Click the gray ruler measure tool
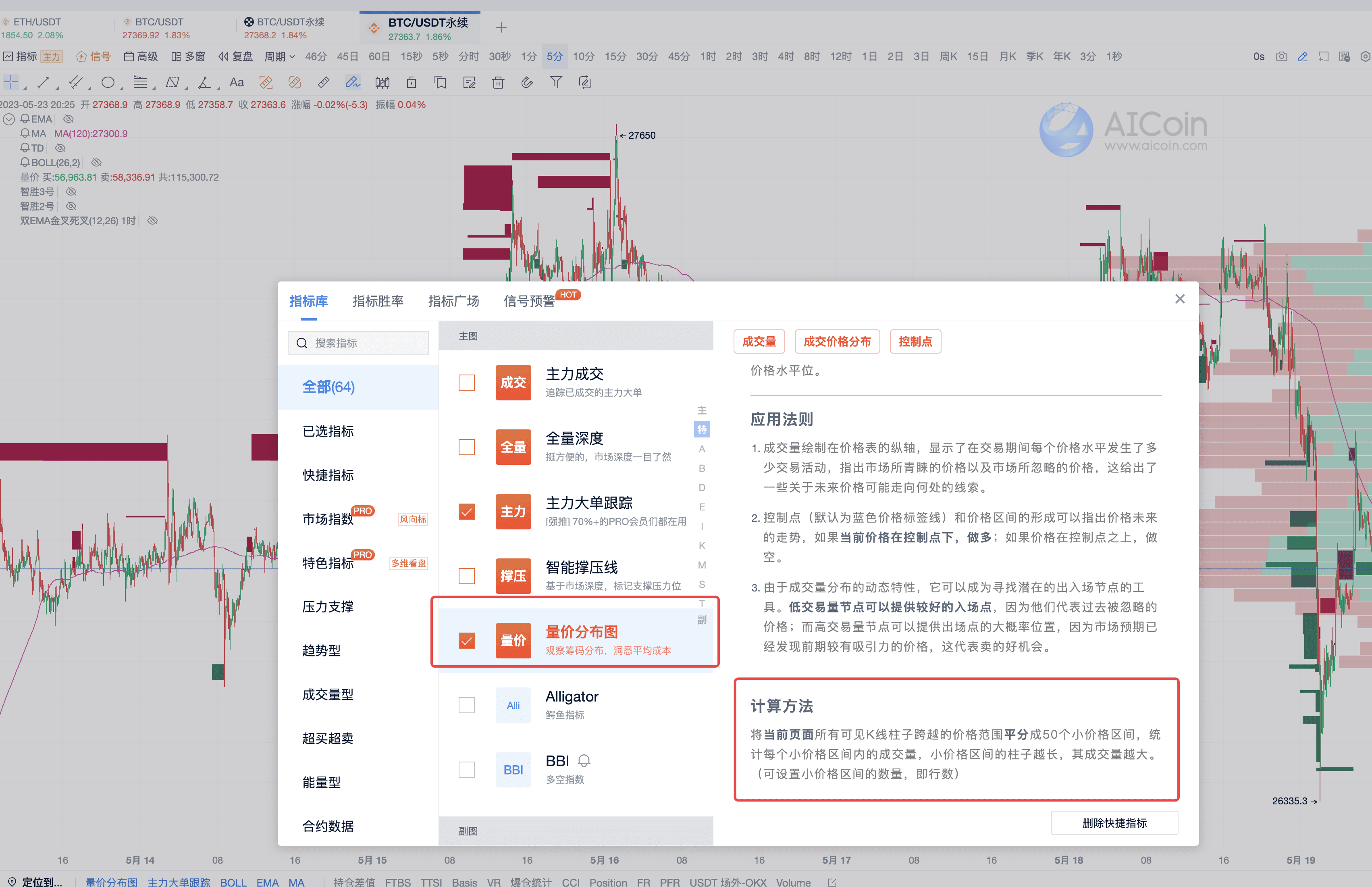The height and width of the screenshot is (887, 1372). [x=324, y=82]
